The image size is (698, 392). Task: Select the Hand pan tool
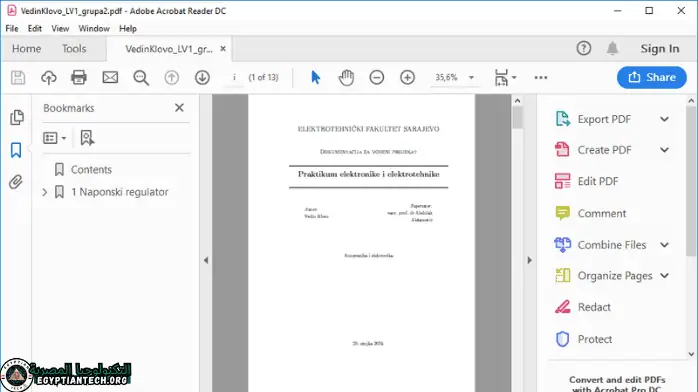coord(346,77)
